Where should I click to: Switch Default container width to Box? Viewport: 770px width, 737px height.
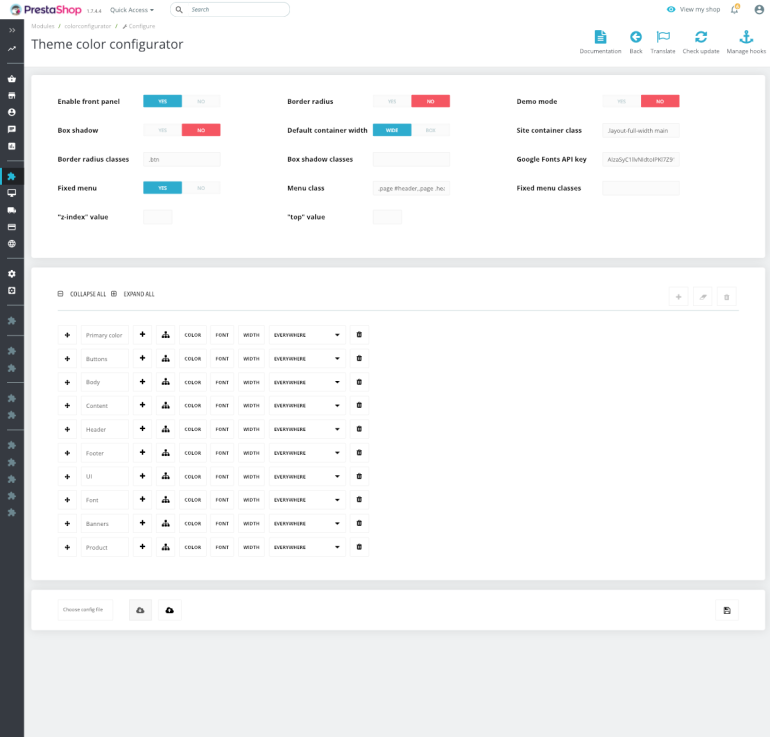(x=430, y=130)
